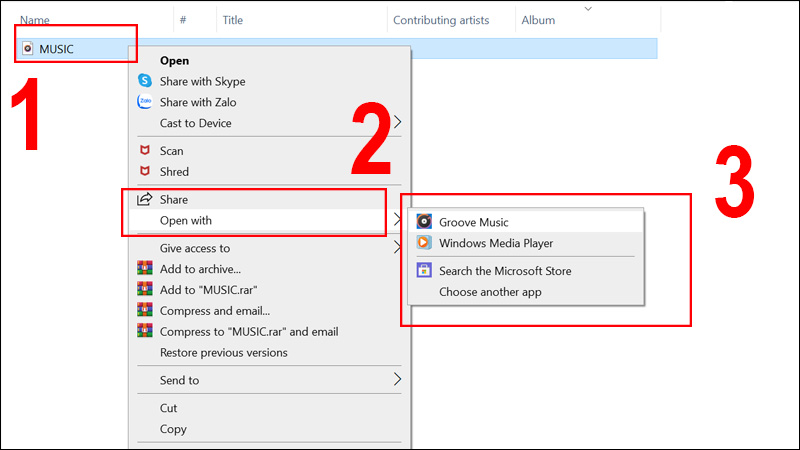
Task: Expand the Open with submenu arrow
Action: (x=397, y=220)
